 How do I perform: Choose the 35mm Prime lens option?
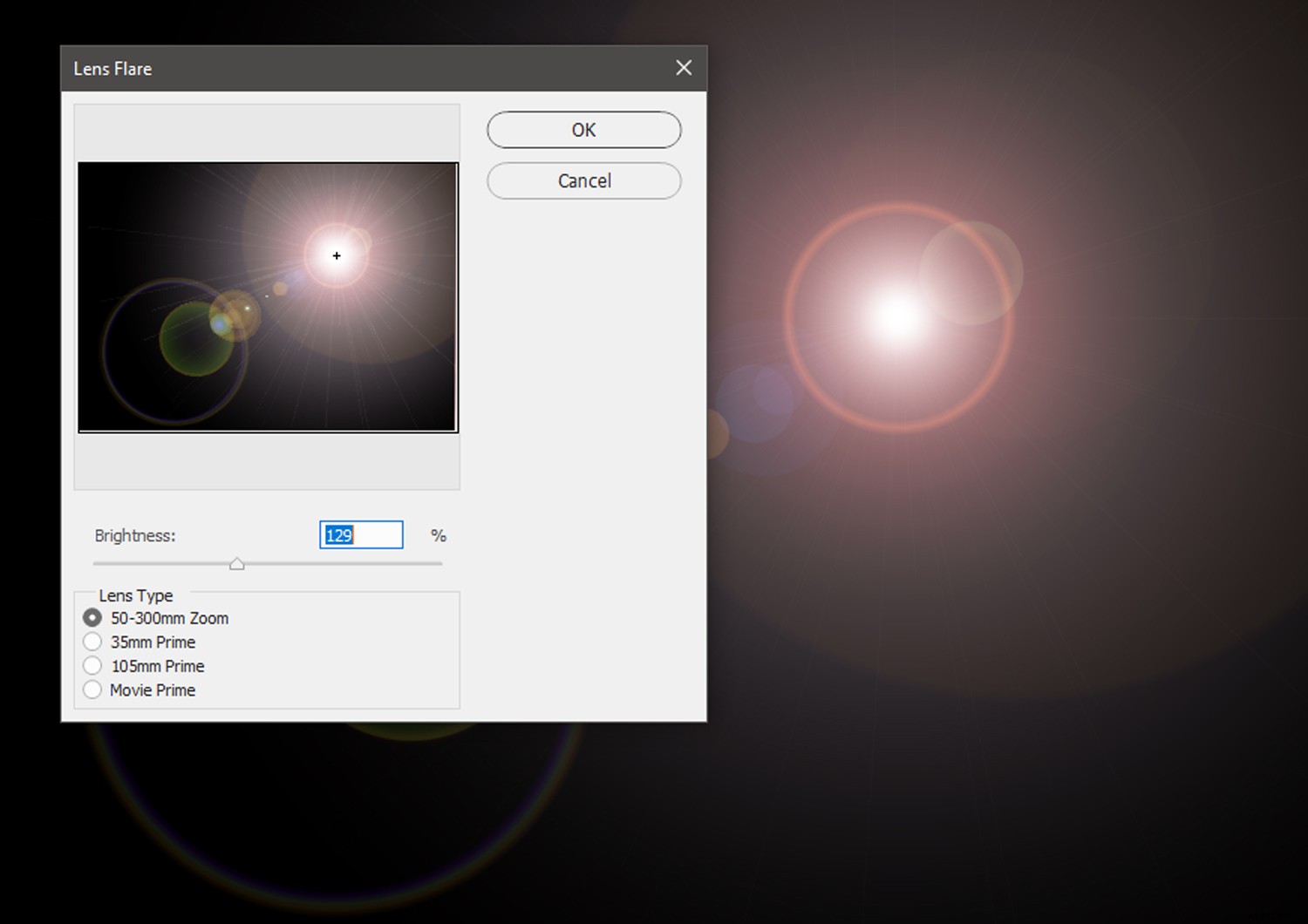tap(92, 642)
